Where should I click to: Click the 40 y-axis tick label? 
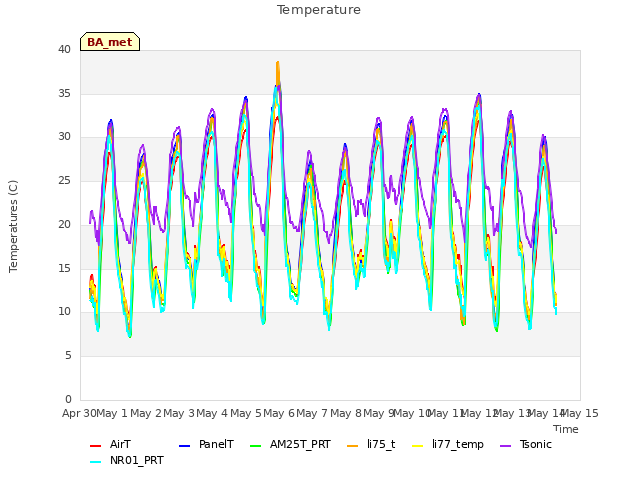tap(64, 49)
